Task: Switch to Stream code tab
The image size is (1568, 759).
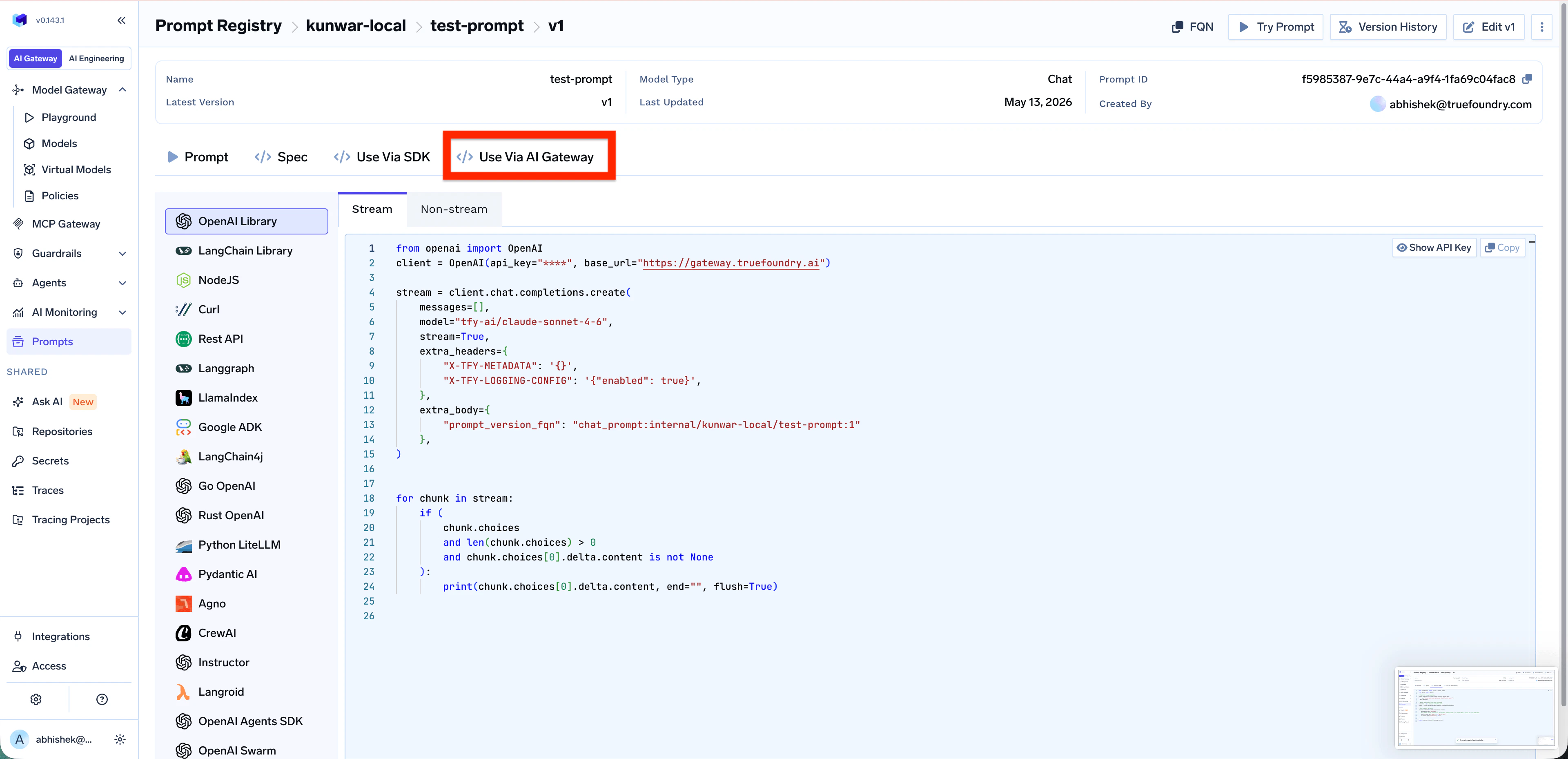Action: coord(372,209)
